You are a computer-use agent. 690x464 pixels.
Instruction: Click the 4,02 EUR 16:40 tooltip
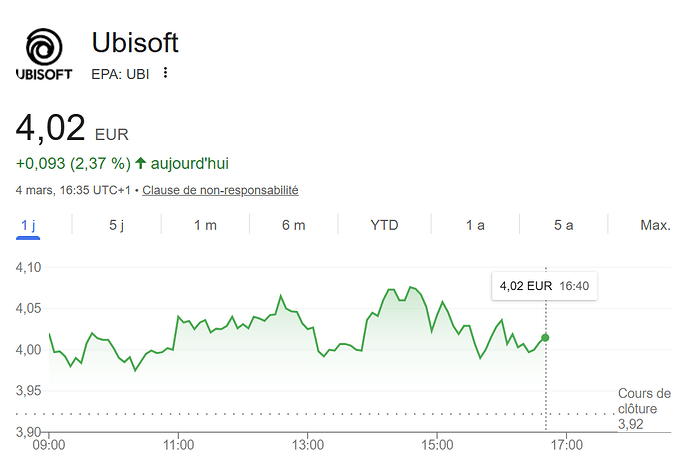[544, 287]
